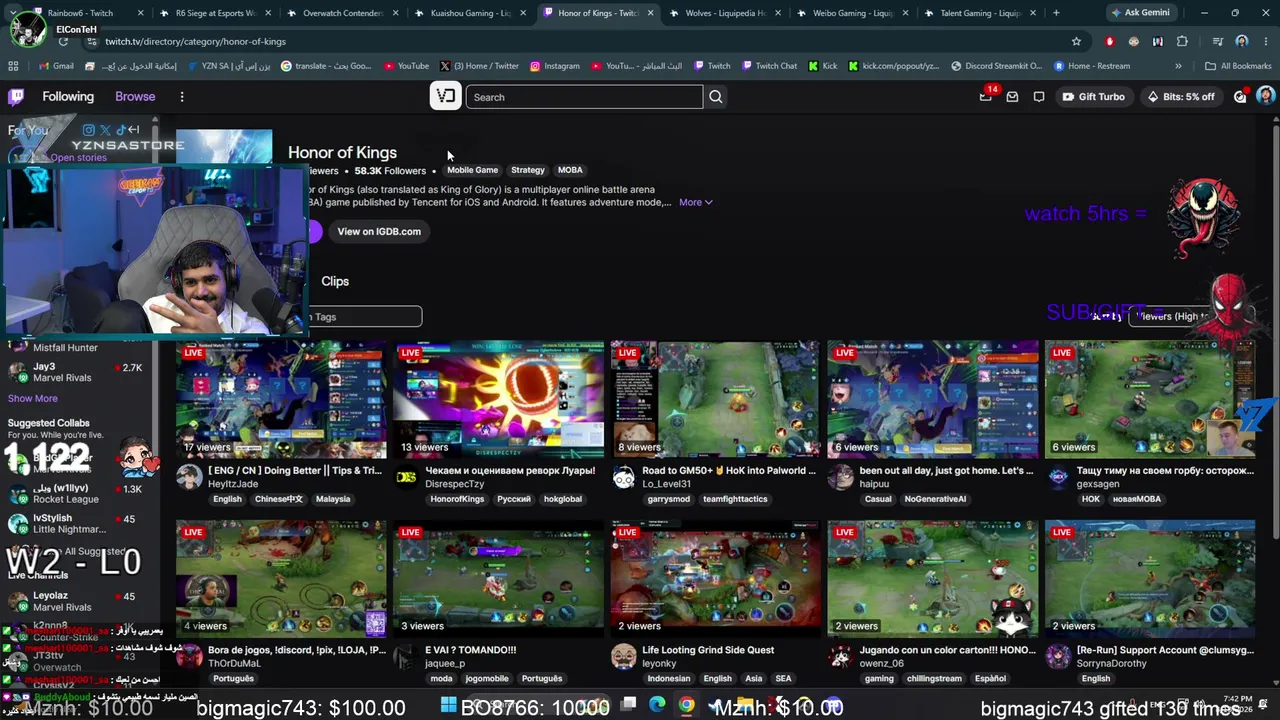The image size is (1280, 720).
Task: Click owenz_06's channel avatar
Action: pyautogui.click(x=840, y=656)
